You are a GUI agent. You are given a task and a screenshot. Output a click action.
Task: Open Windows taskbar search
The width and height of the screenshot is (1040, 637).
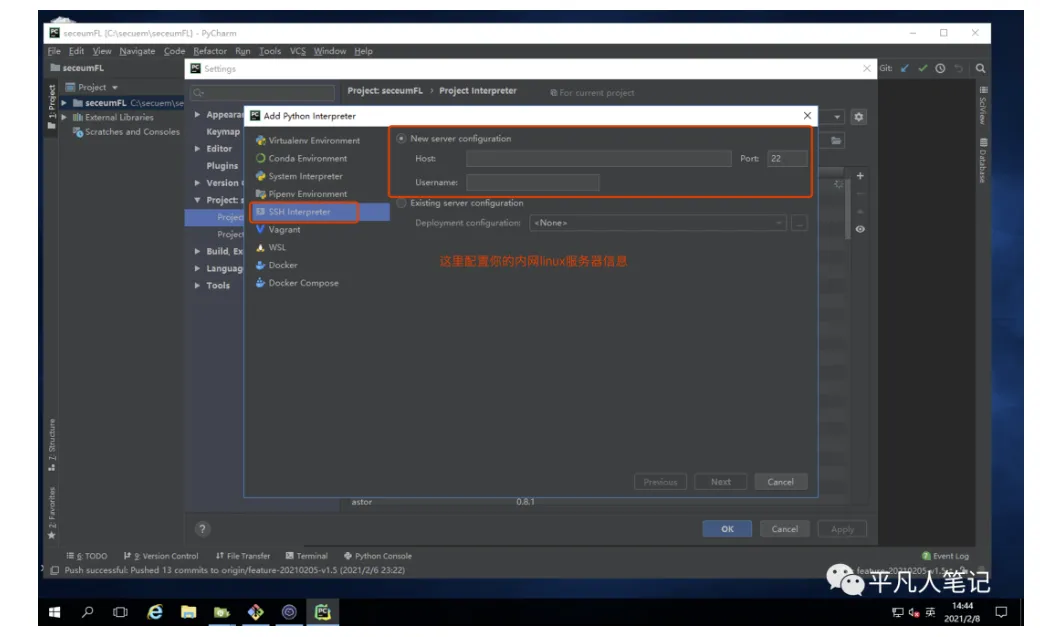87,612
